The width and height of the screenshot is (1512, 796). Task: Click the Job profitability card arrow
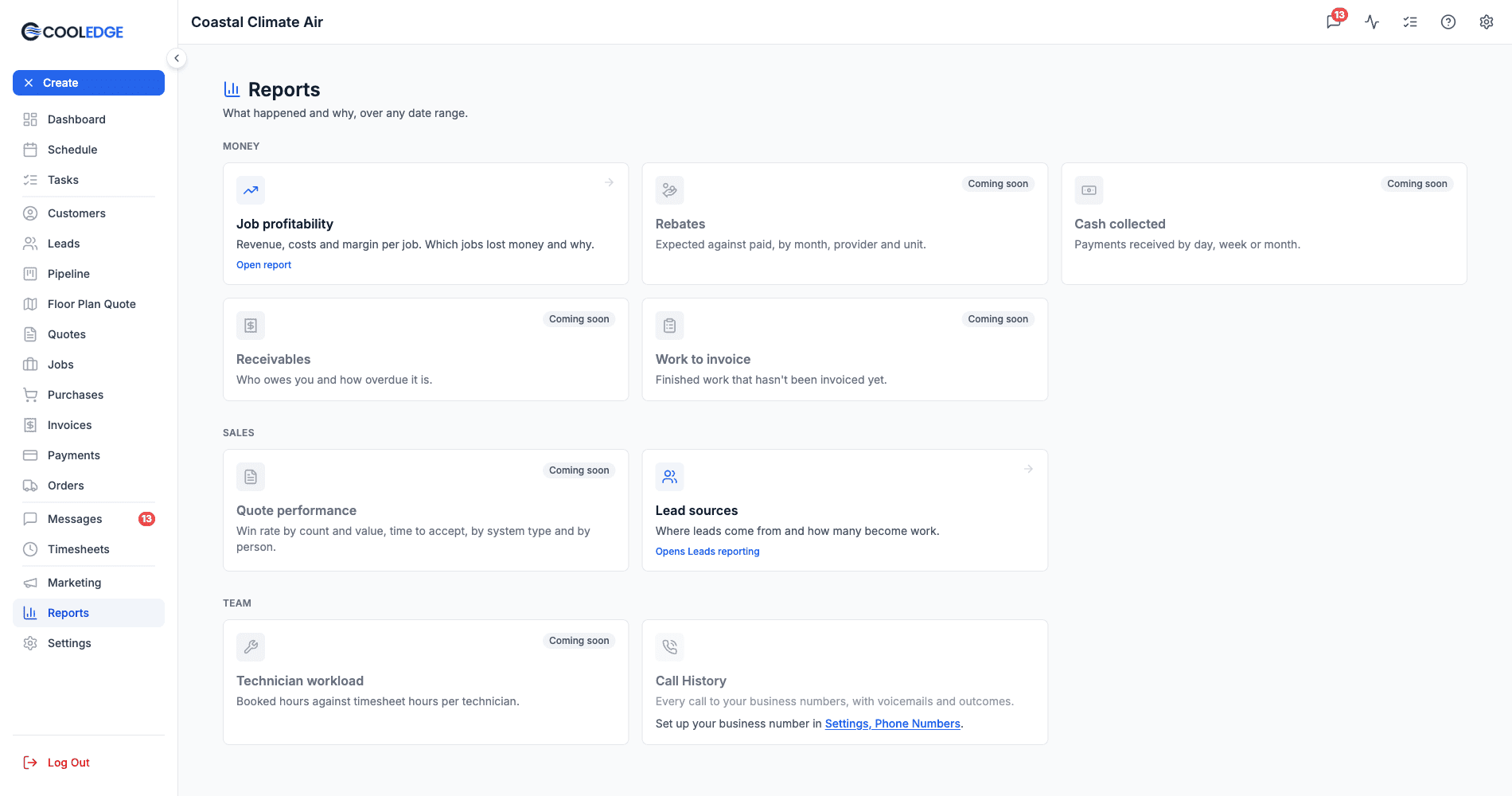click(x=609, y=182)
